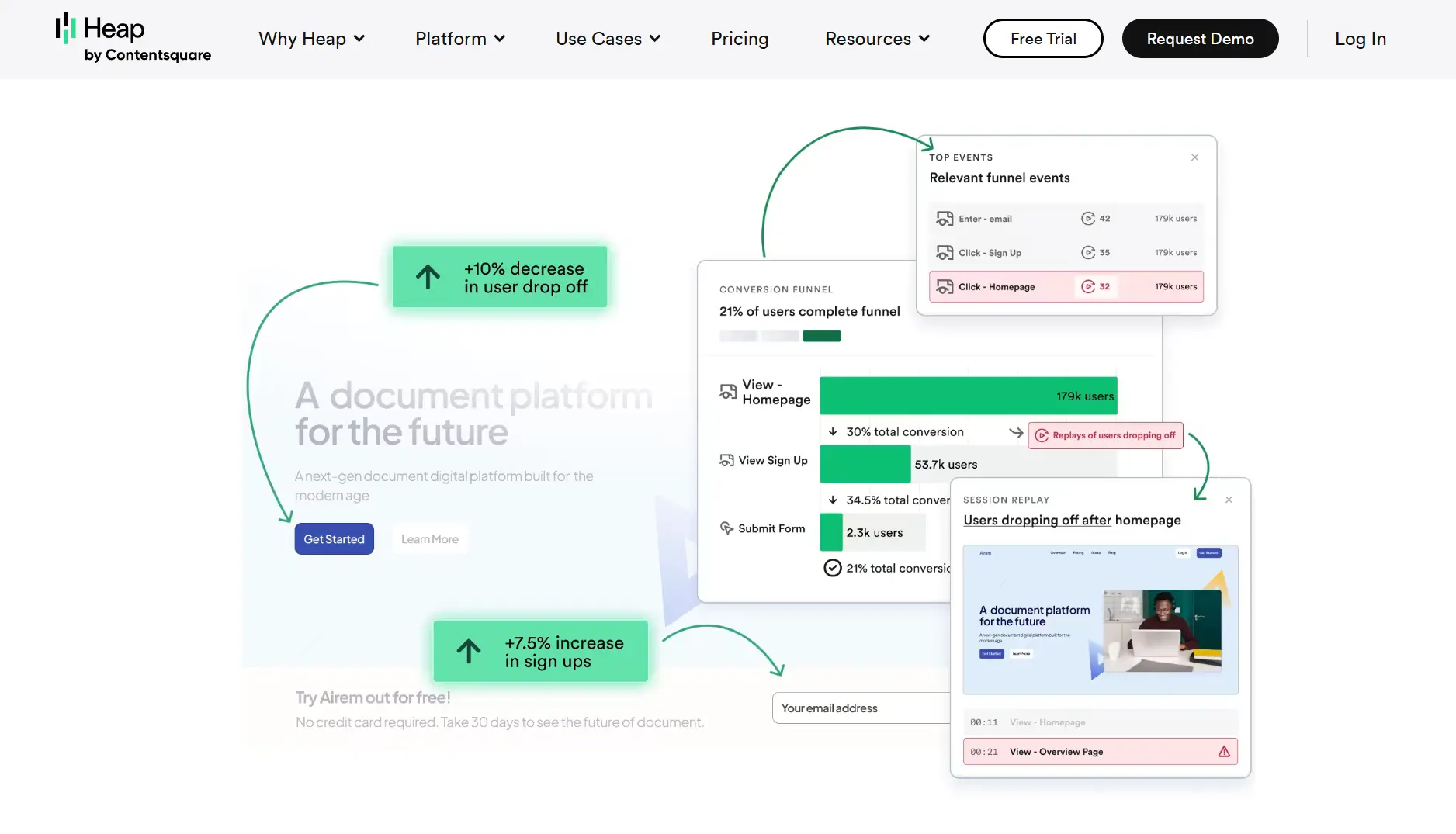Image resolution: width=1456 pixels, height=834 pixels.
Task: Click the replay icon next to 32
Action: [x=1088, y=287]
